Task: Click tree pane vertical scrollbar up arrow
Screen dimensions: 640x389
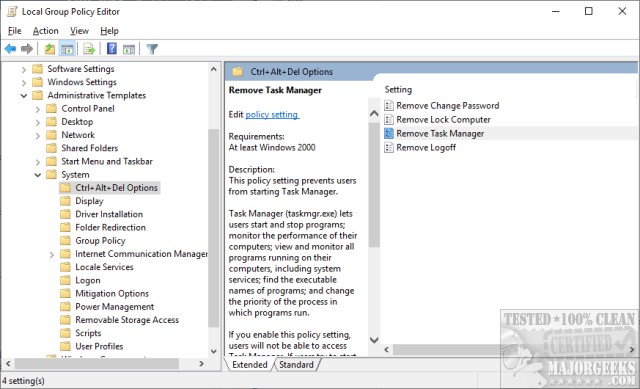Action: pos(213,69)
